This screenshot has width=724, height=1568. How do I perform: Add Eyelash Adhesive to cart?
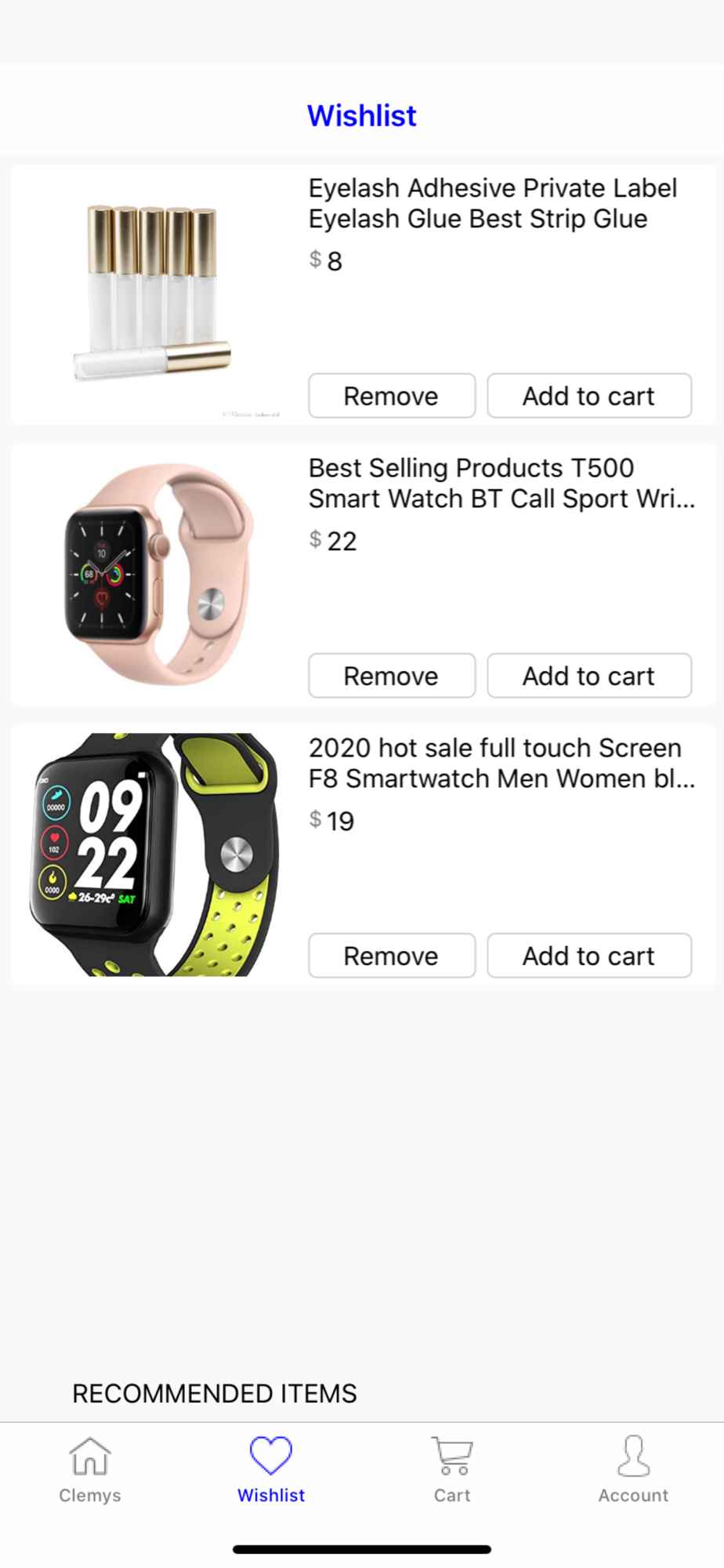[x=589, y=396]
